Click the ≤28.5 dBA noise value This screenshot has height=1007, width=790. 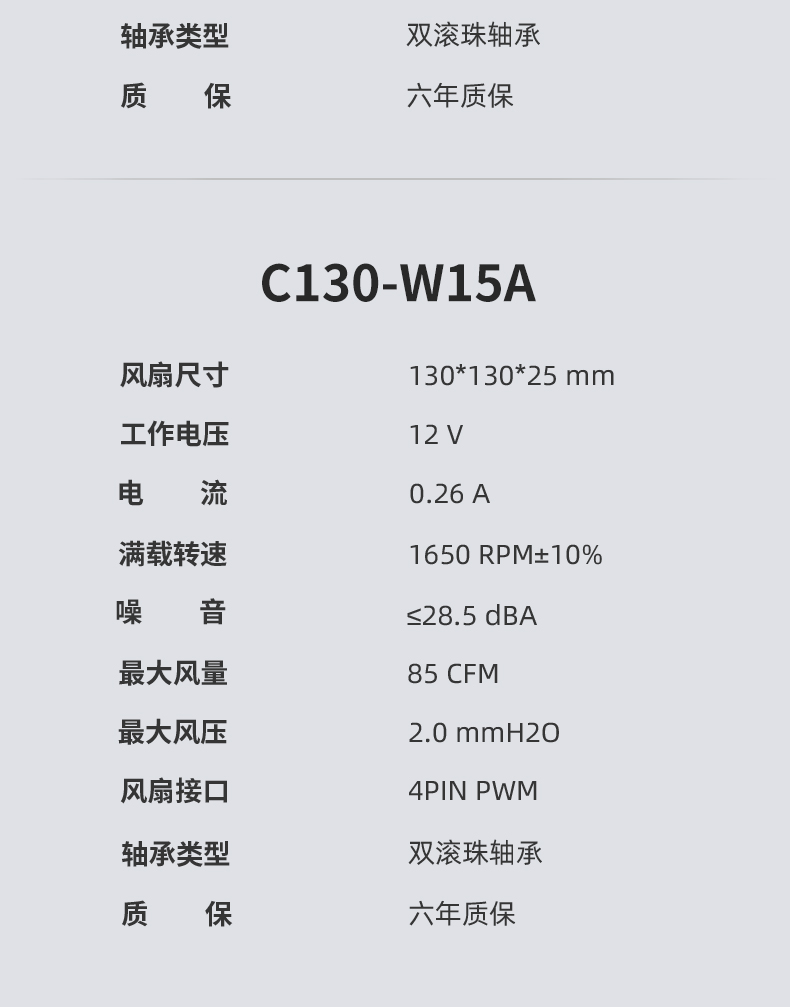[x=471, y=615]
